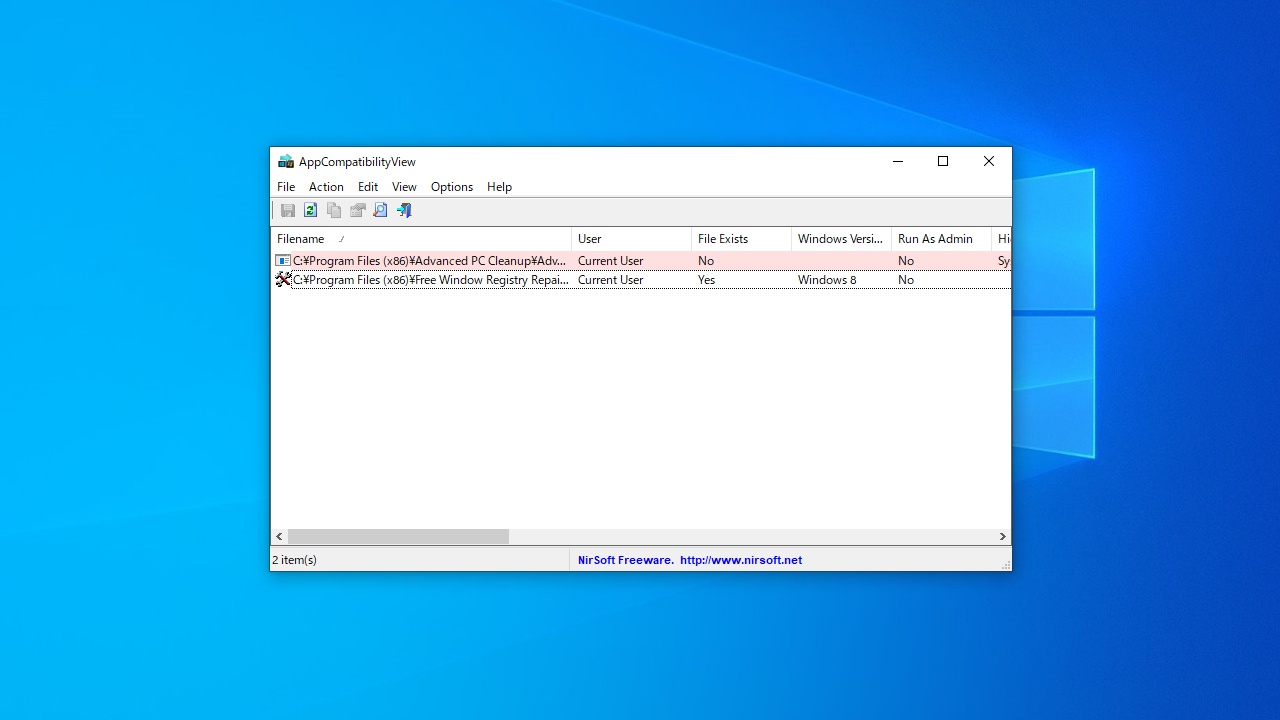Click Run As Admin 'No' in Registry Repair row
Image resolution: width=1280 pixels, height=720 pixels.
click(906, 280)
